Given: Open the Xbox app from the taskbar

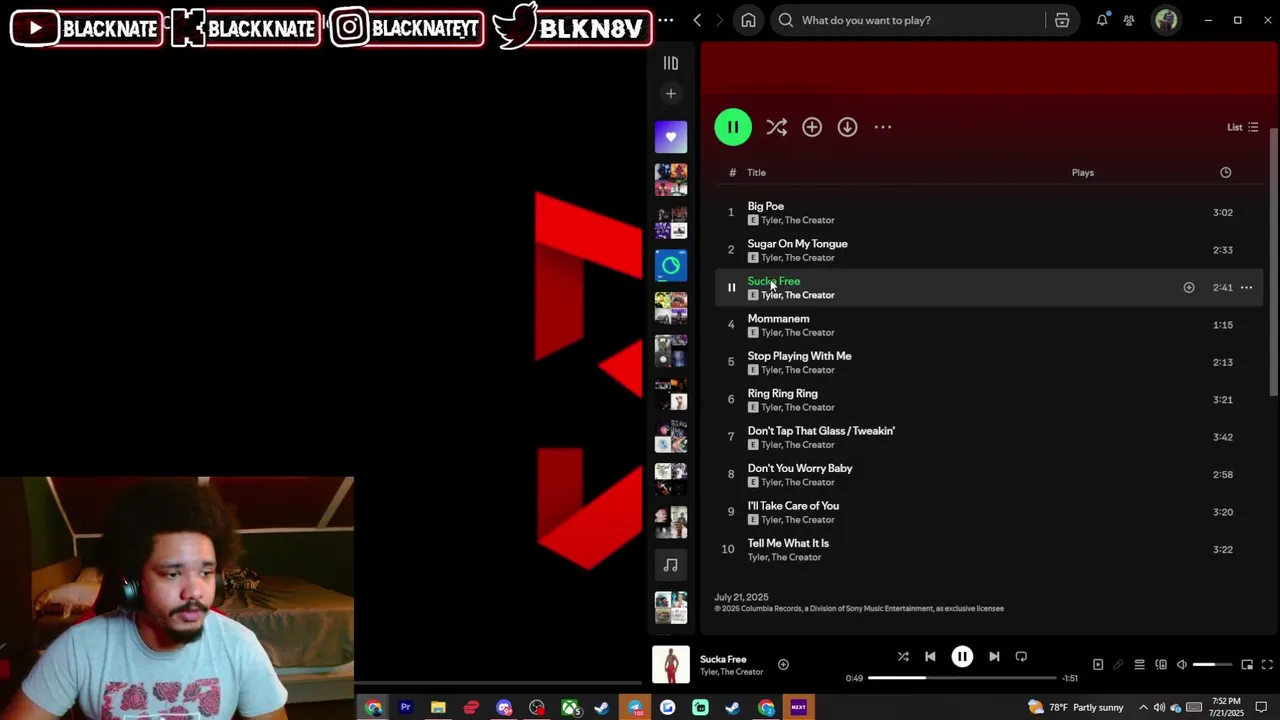Looking at the screenshot, I should click(570, 708).
